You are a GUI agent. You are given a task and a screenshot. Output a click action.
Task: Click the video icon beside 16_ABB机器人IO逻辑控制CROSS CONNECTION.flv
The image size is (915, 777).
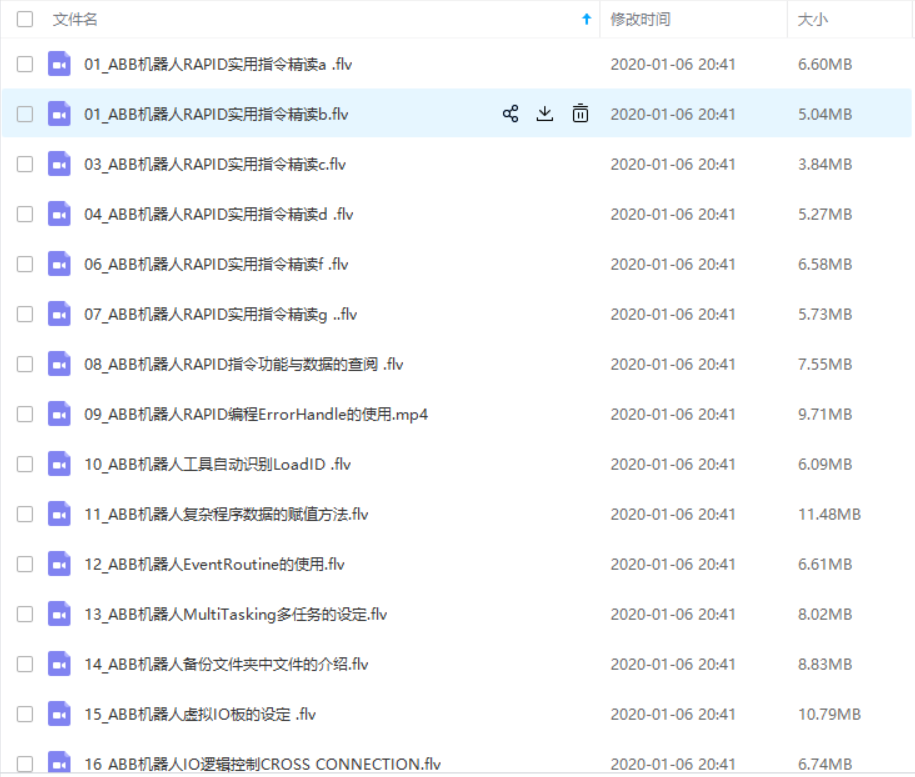click(x=59, y=763)
